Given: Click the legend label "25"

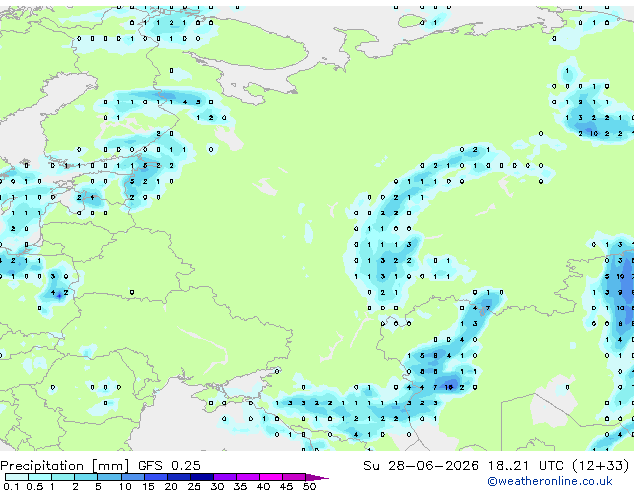Looking at the screenshot, I should 194,486.
